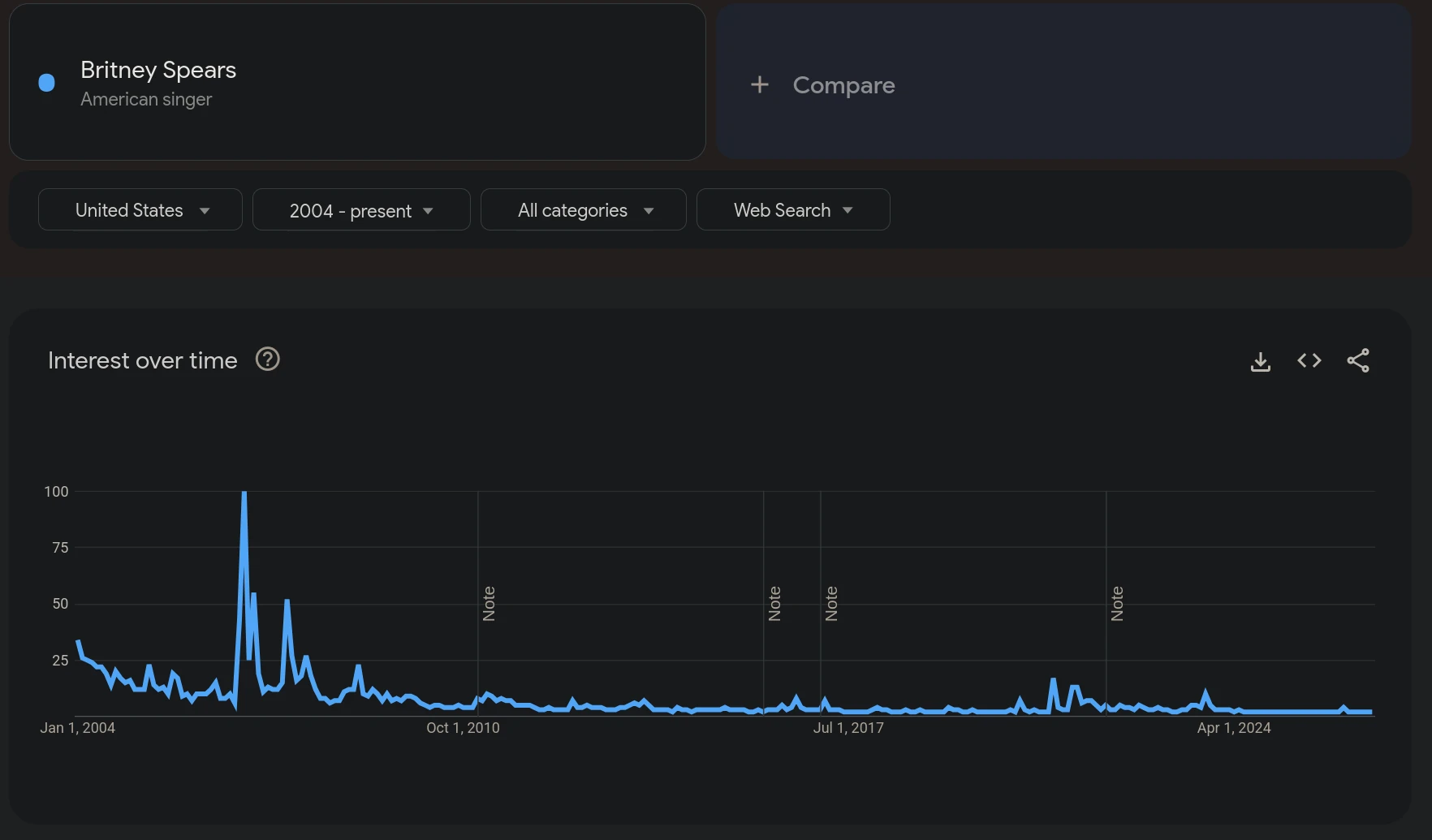This screenshot has width=1432, height=840.
Task: Click the plus icon to add comparison
Action: click(759, 84)
